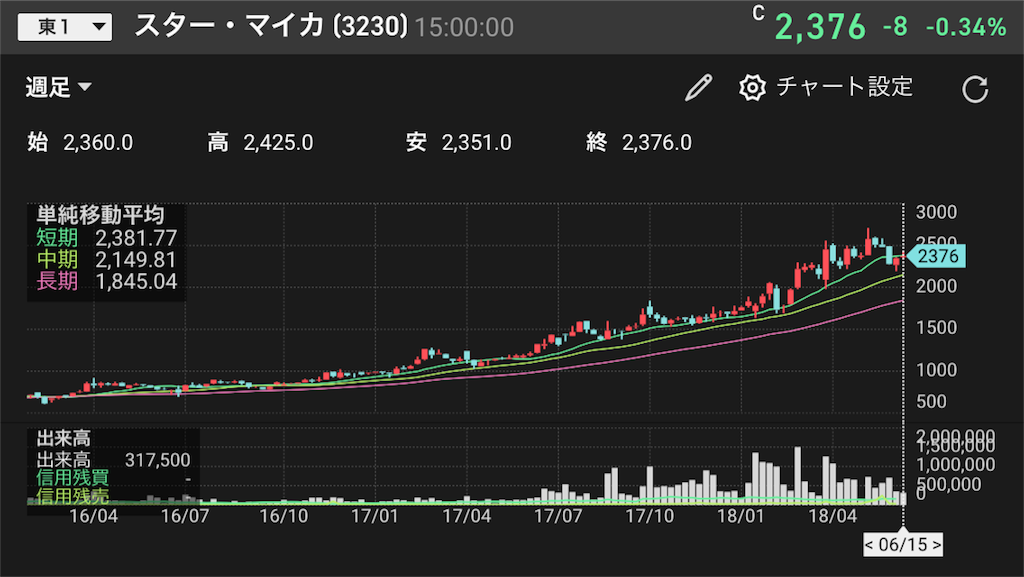The height and width of the screenshot is (577, 1024).
Task: Click the 17/01 x-axis date label
Action: point(375,516)
